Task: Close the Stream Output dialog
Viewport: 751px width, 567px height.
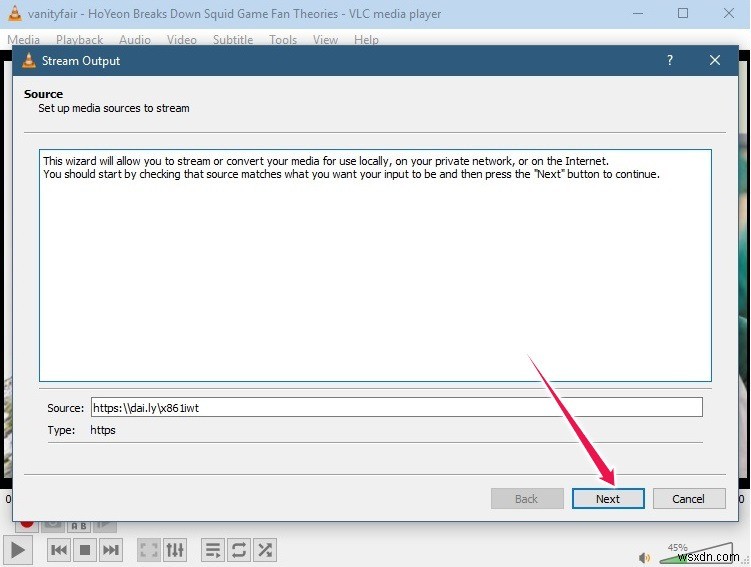Action: point(715,60)
